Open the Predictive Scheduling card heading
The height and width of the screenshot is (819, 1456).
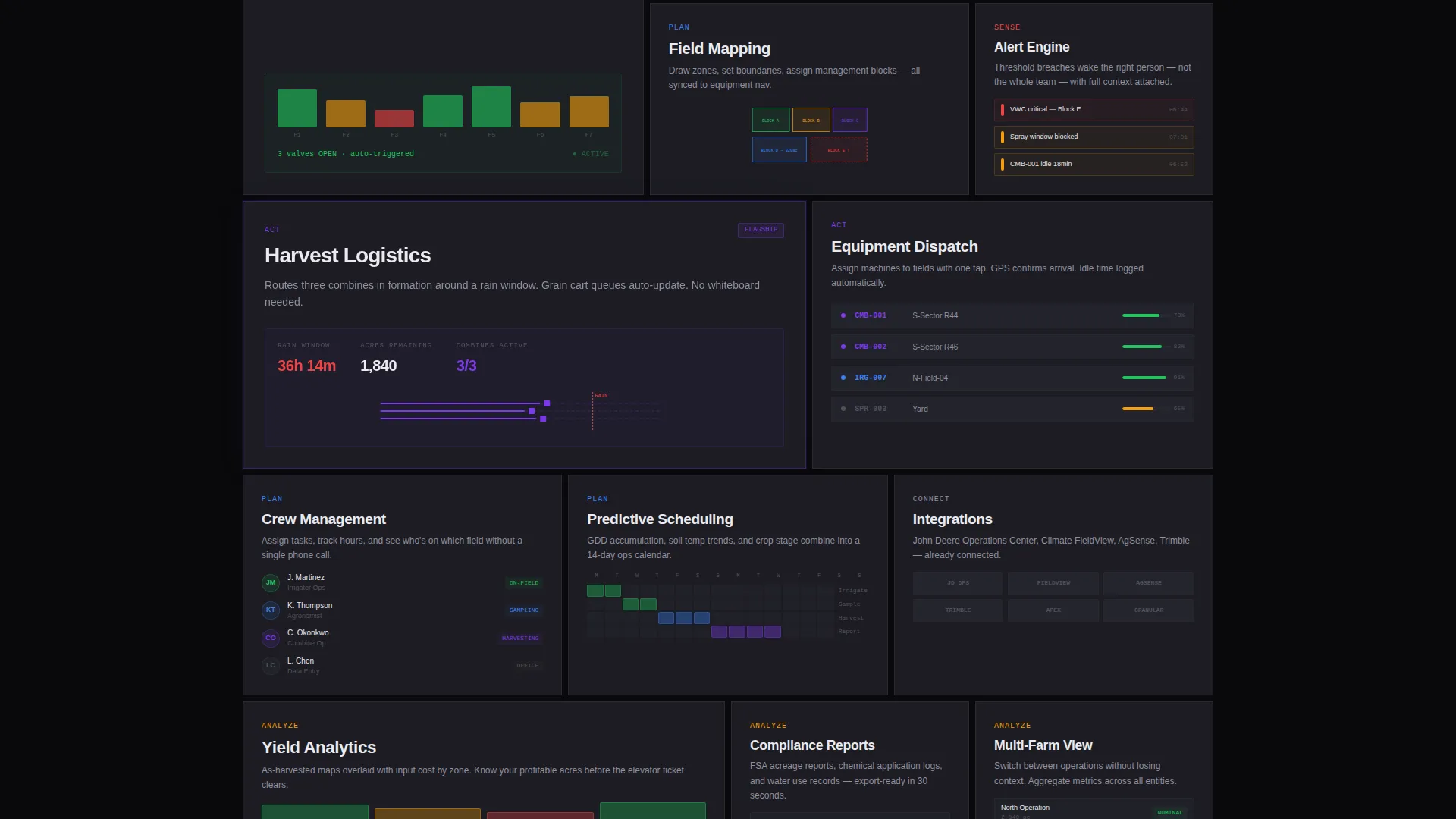pyautogui.click(x=660, y=519)
